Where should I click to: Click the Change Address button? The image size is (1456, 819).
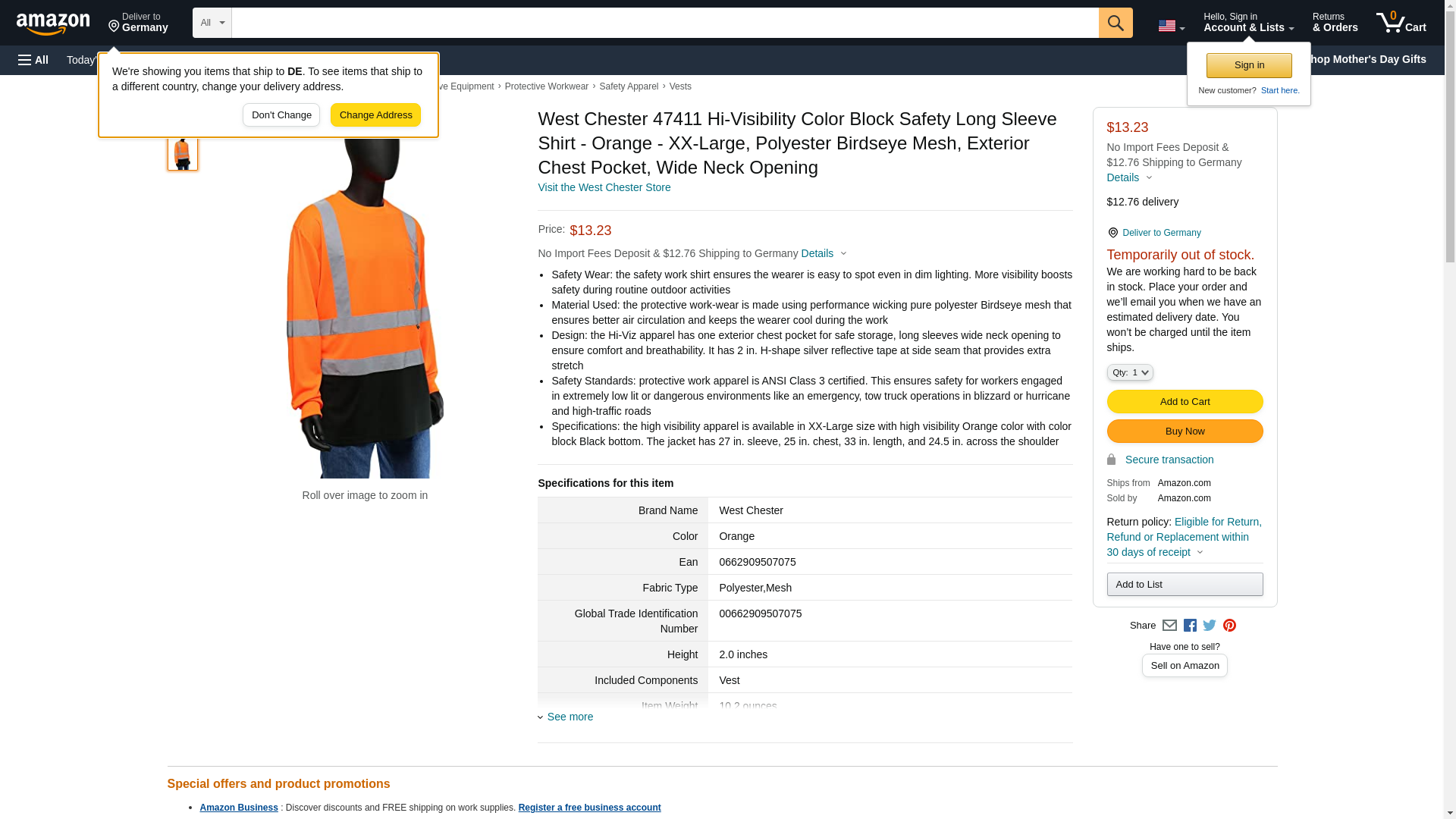tap(375, 115)
